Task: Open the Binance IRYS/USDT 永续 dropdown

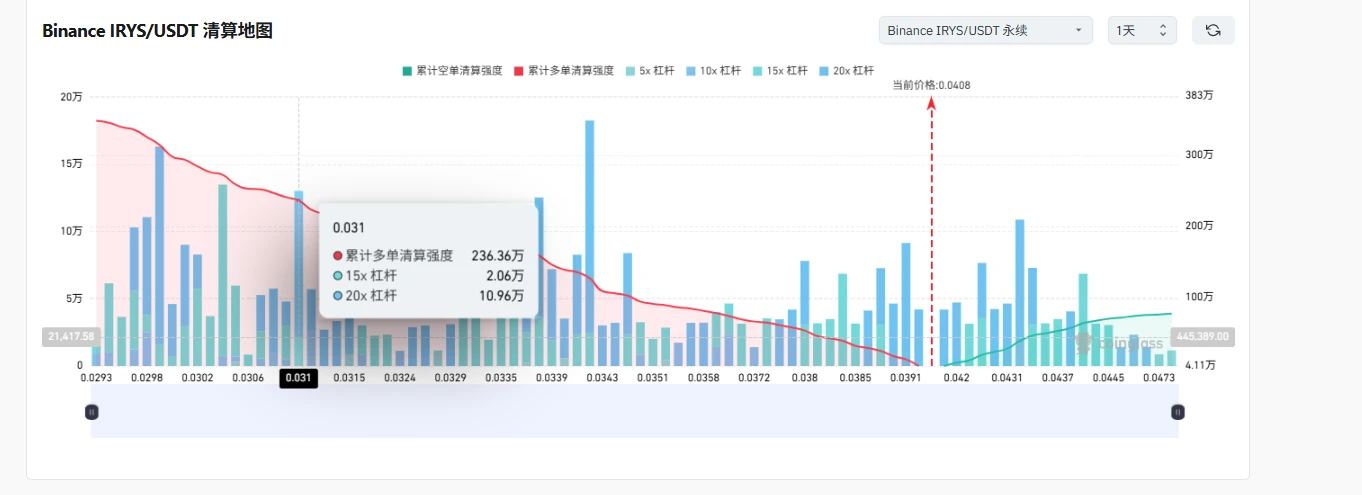Action: [985, 31]
